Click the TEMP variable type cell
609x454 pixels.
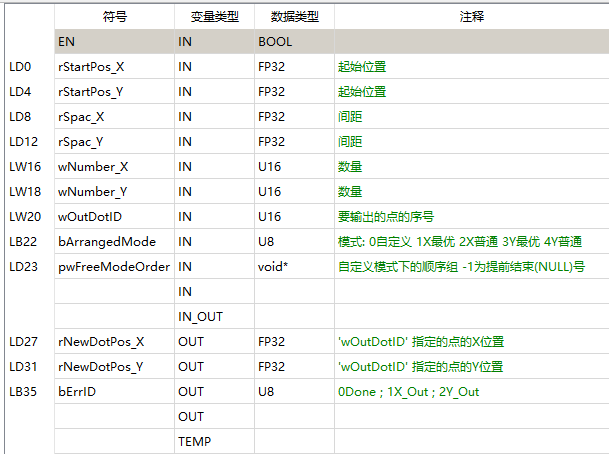pyautogui.click(x=214, y=441)
